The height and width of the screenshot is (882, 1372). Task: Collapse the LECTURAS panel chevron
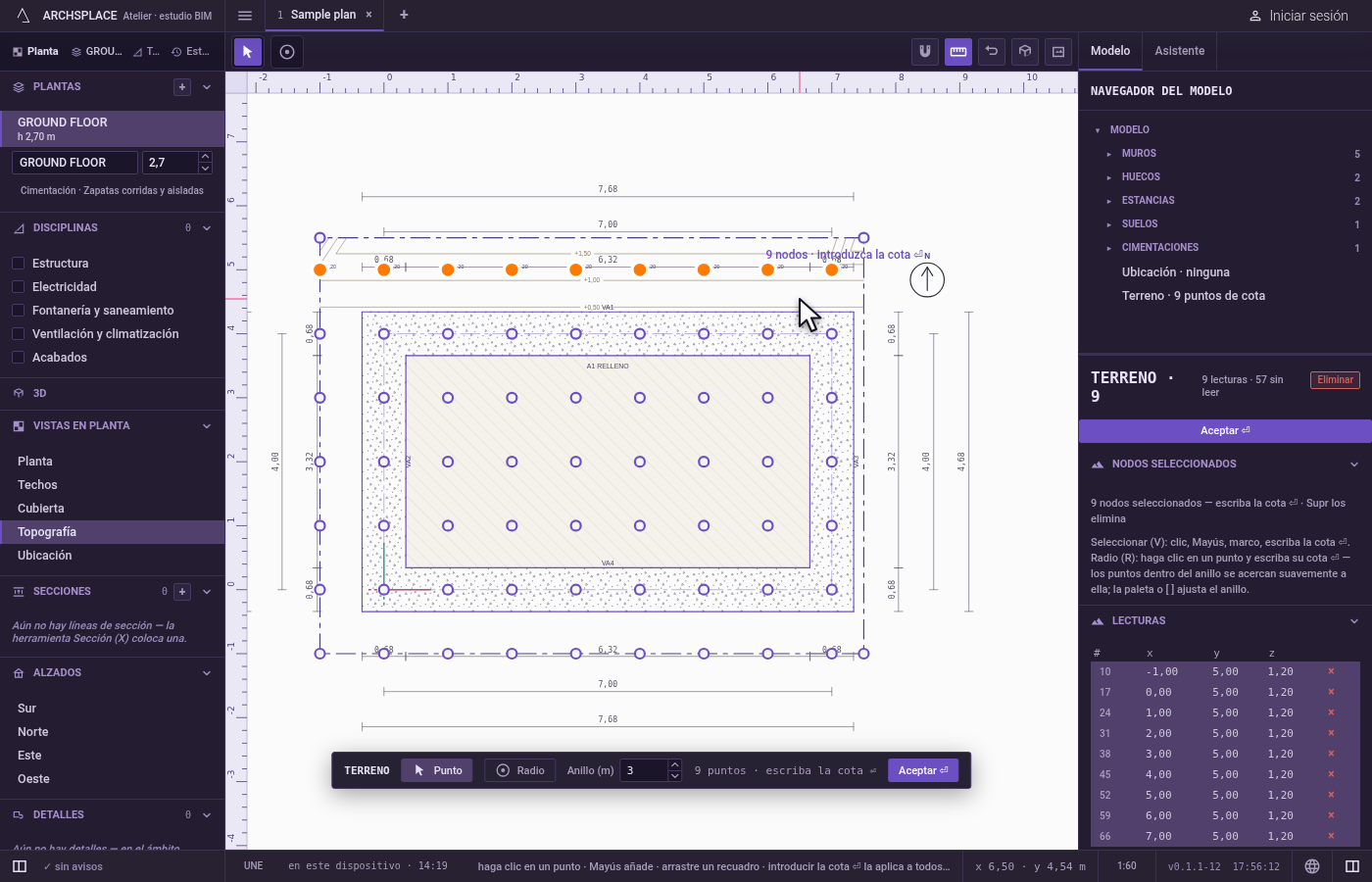pos(1354,621)
